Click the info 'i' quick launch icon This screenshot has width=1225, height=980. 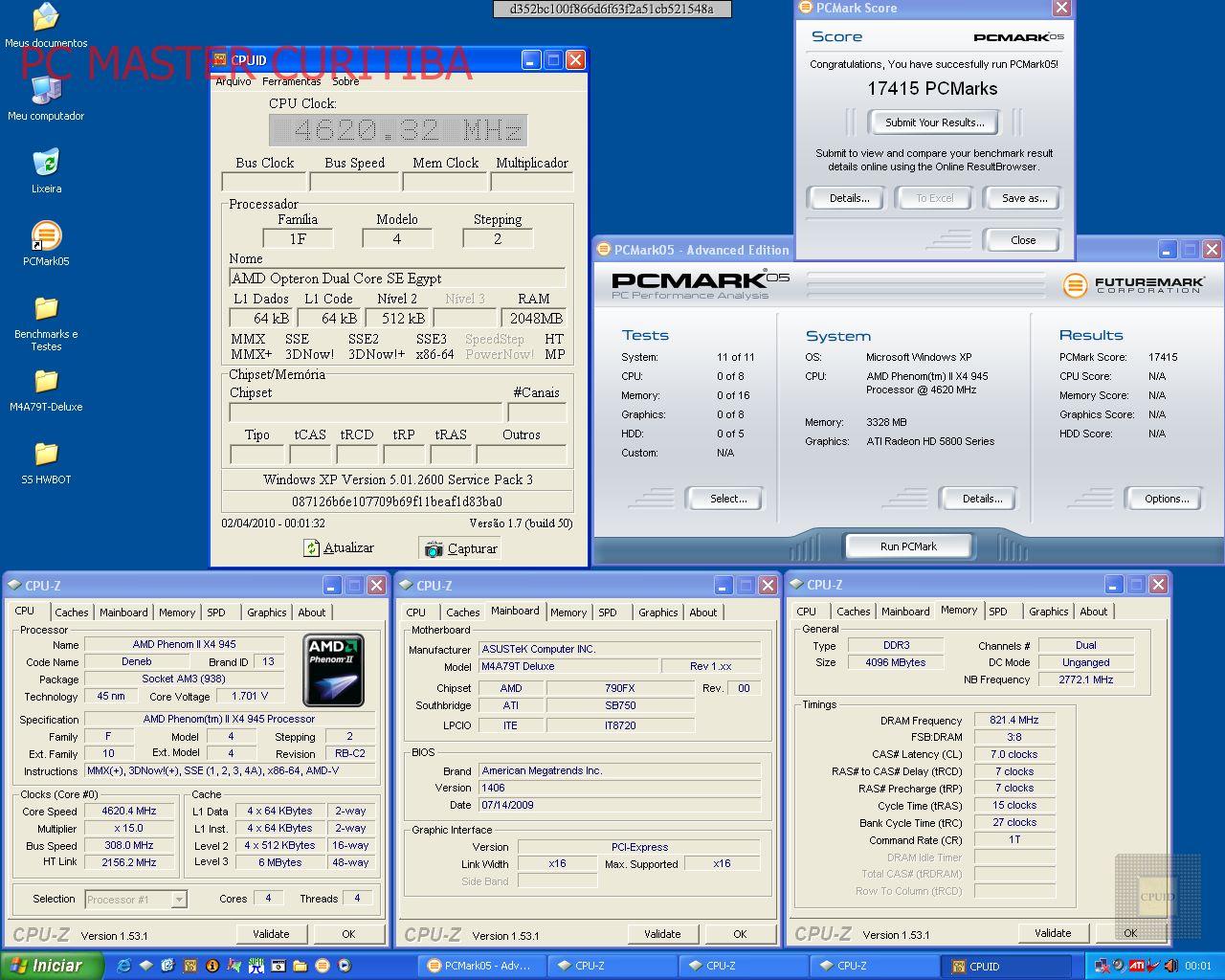click(x=212, y=966)
